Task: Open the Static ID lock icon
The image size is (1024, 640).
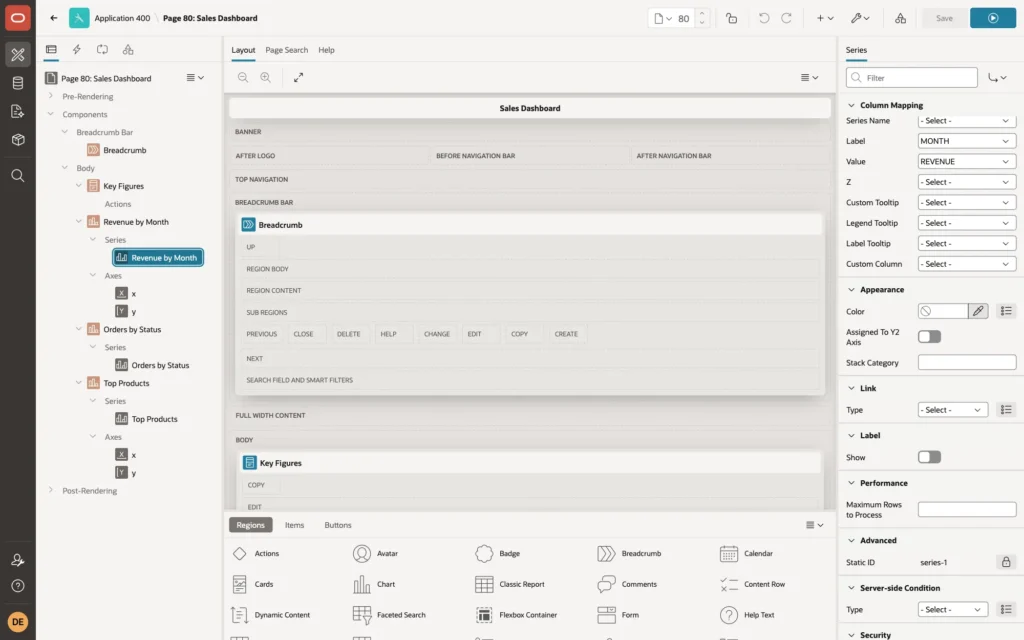Action: coord(1006,562)
